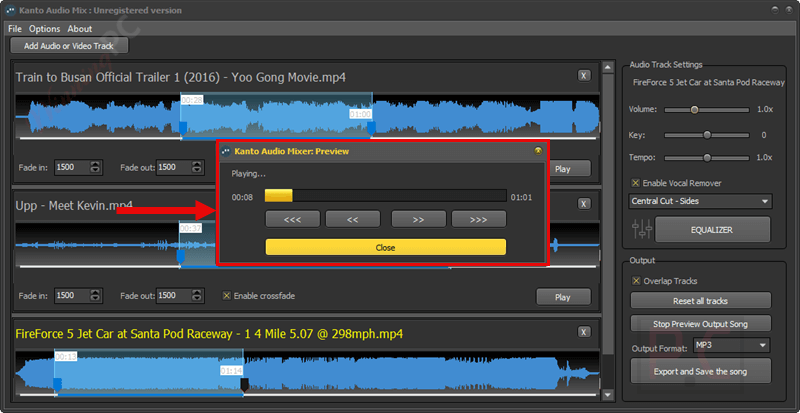The height and width of the screenshot is (413, 800).
Task: Click start marker of Train to Busan selection
Action: (182, 128)
